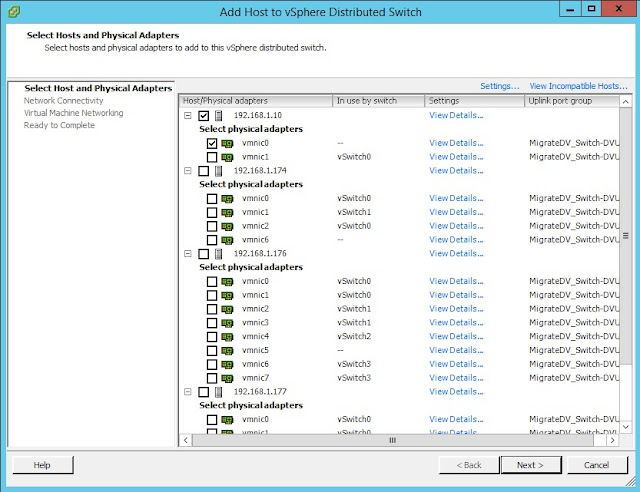Click the vertical scrollbar thumb
The image size is (640, 492).
pos(625,235)
